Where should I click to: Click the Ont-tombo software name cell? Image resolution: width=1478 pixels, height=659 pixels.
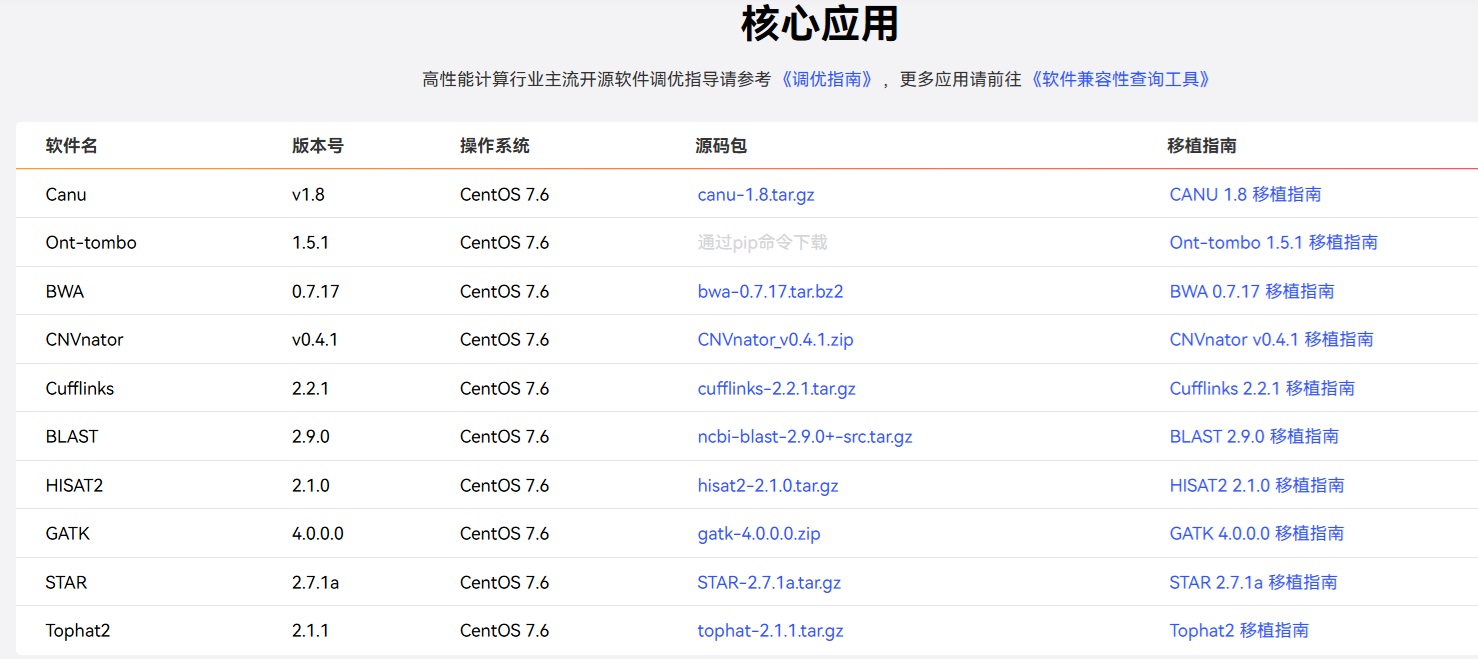click(x=91, y=242)
